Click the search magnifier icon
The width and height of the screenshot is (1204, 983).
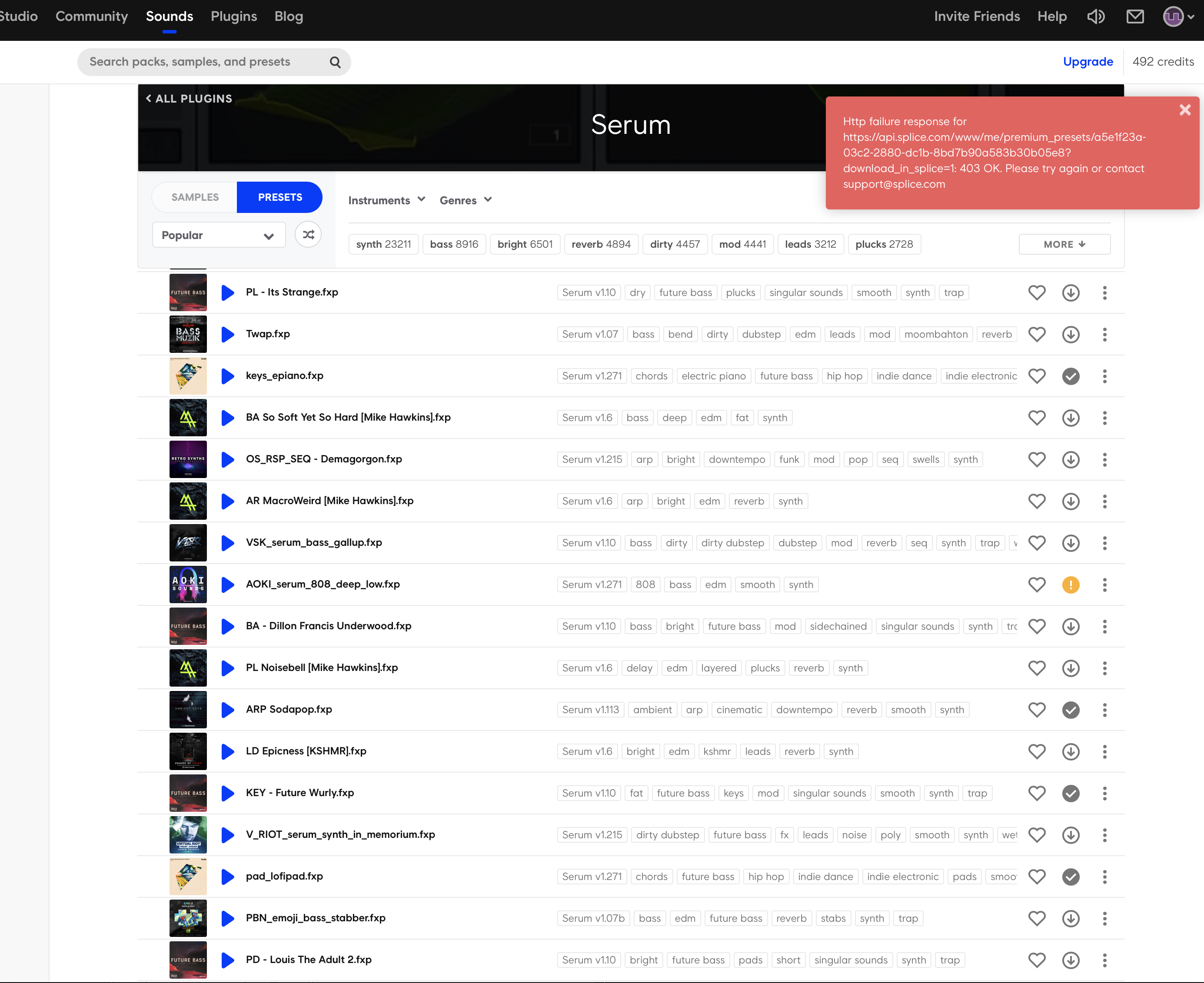[x=335, y=62]
